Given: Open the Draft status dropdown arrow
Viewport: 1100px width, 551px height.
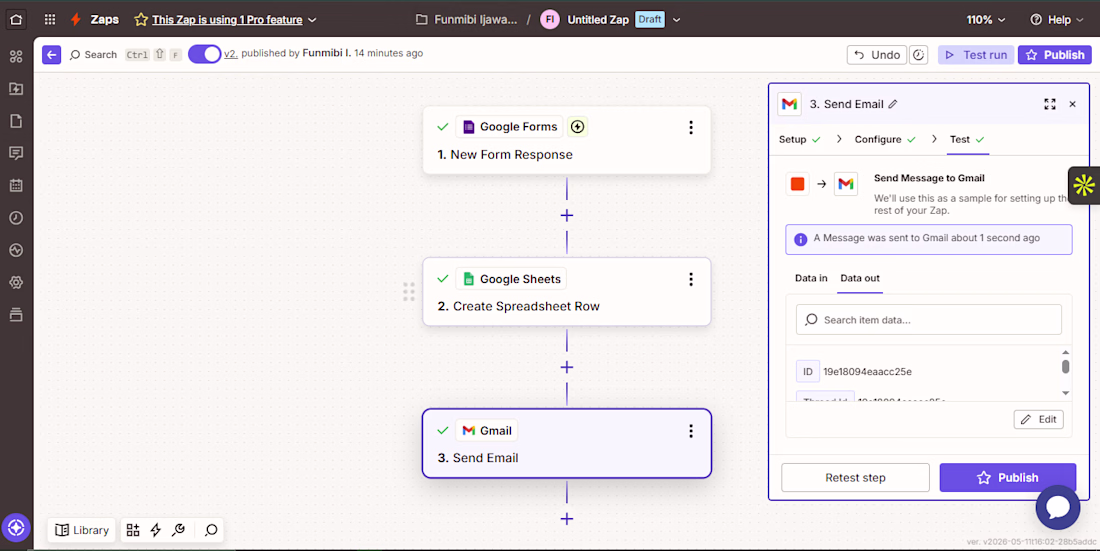Looking at the screenshot, I should tap(676, 20).
